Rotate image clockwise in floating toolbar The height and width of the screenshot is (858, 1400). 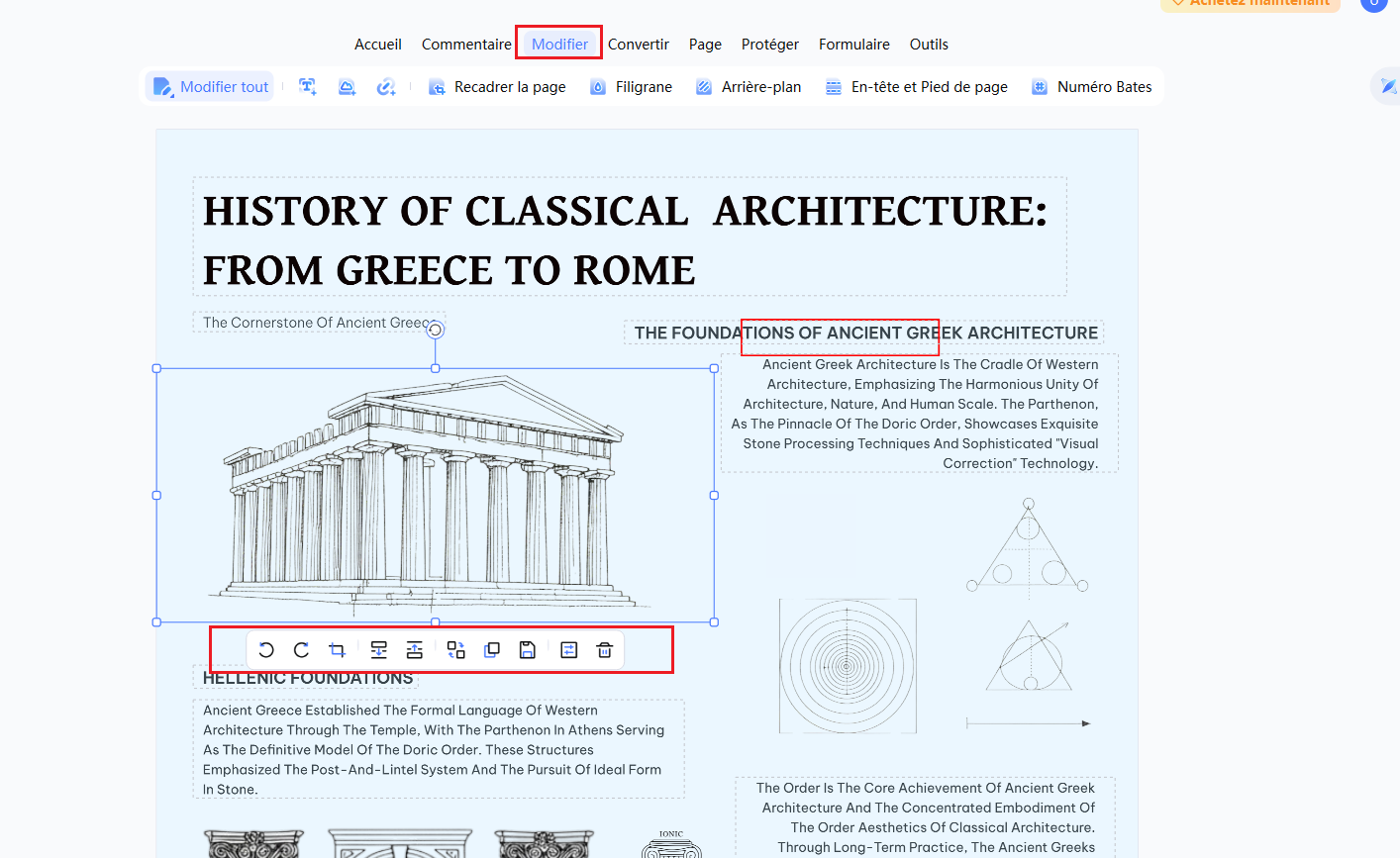[302, 650]
